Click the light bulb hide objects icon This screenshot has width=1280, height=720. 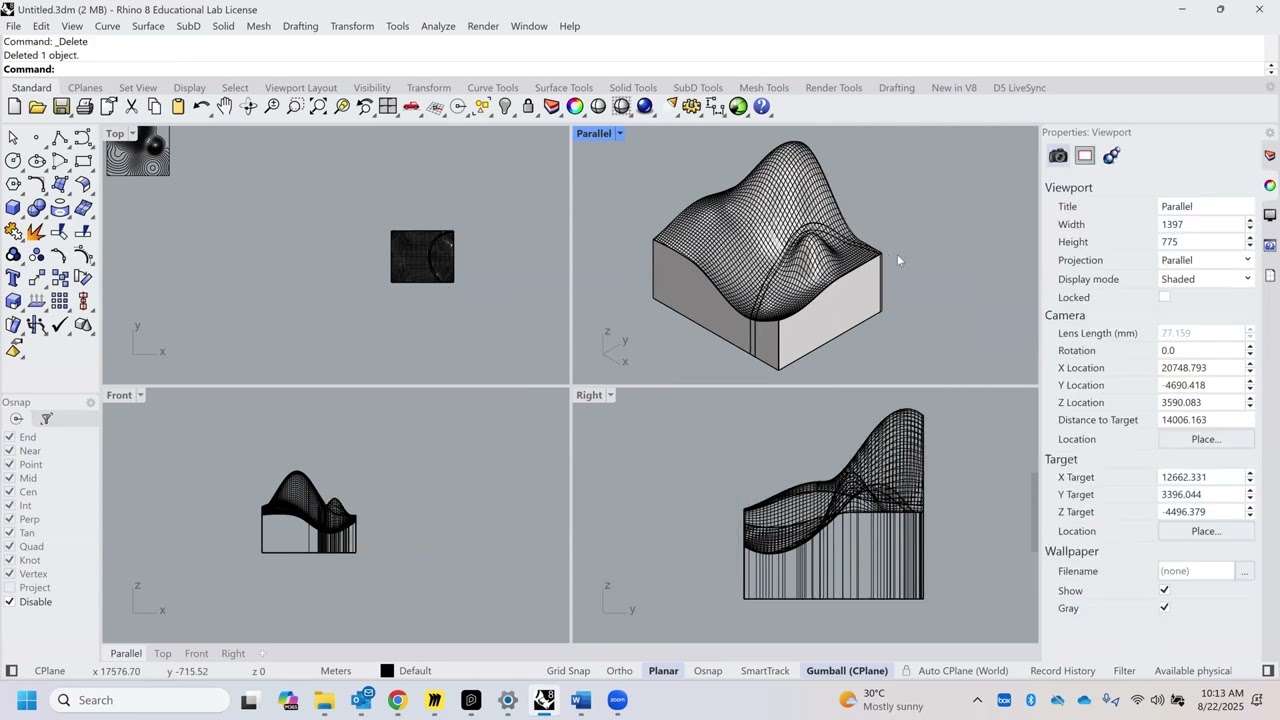(x=505, y=107)
